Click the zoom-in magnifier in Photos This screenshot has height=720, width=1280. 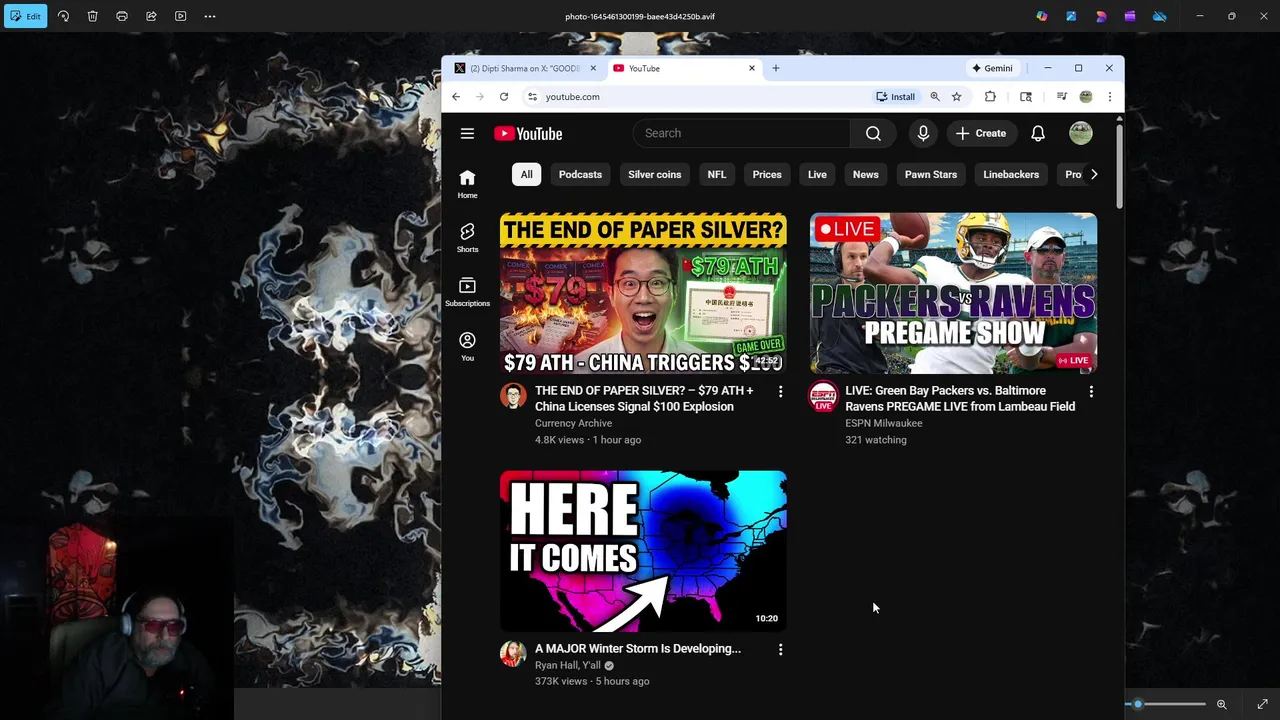click(1221, 704)
